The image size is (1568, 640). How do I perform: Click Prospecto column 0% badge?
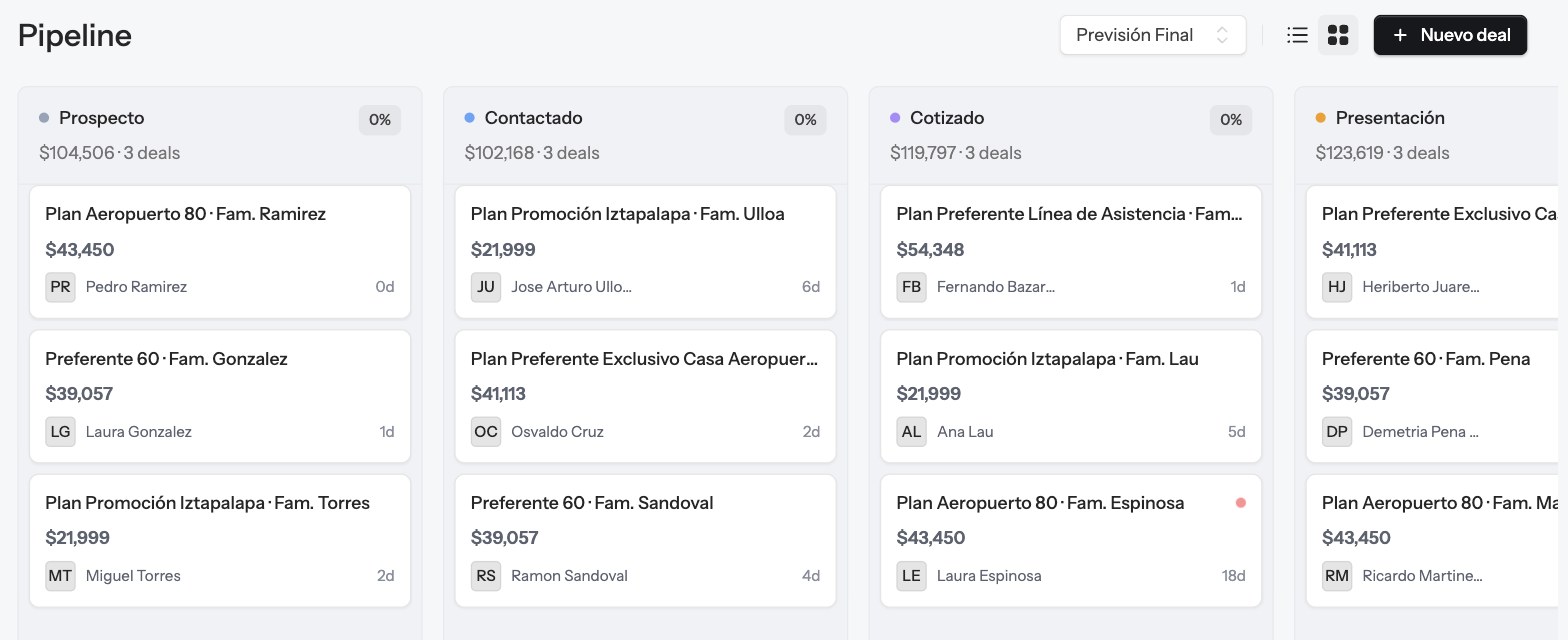coord(380,120)
